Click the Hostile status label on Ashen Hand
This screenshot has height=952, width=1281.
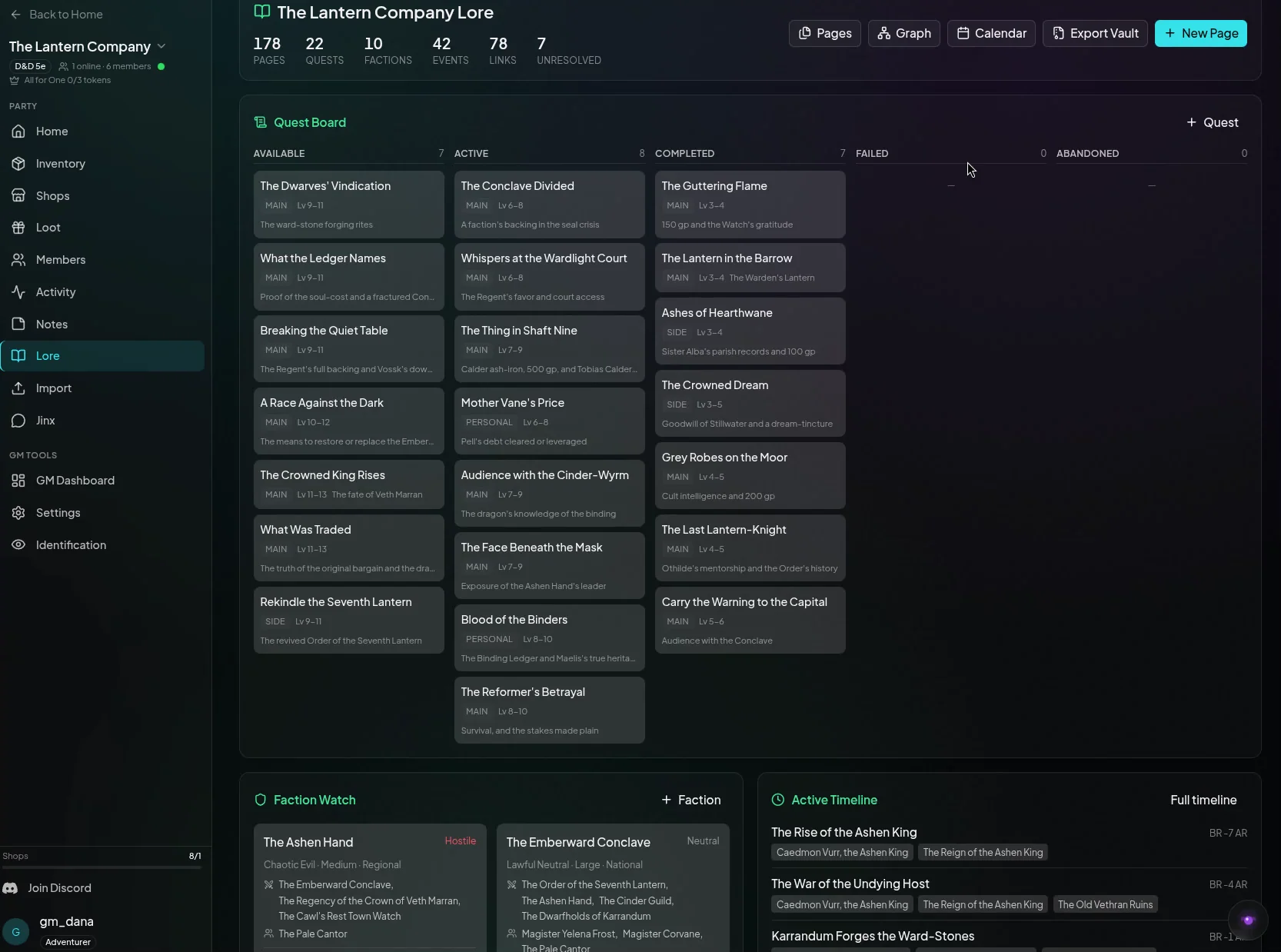(x=461, y=841)
